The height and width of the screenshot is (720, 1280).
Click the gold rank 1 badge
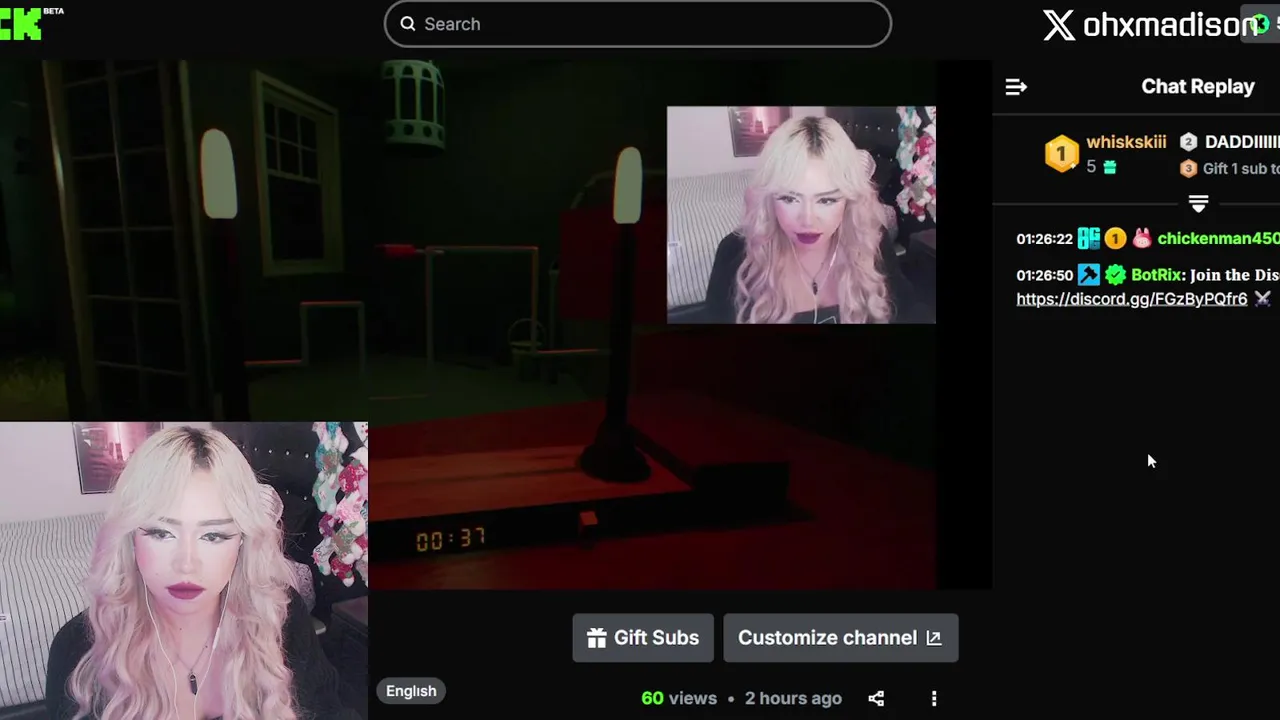point(1061,154)
